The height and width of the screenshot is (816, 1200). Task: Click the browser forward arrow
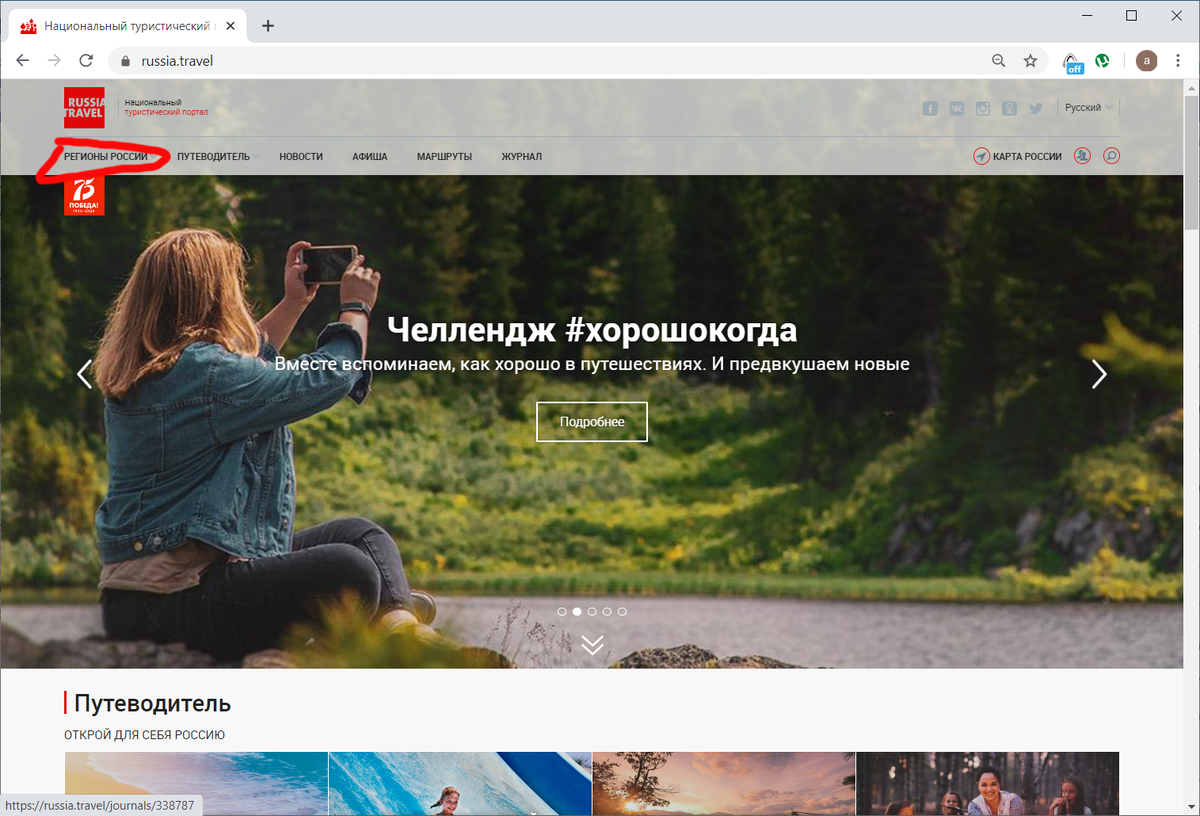coord(54,61)
